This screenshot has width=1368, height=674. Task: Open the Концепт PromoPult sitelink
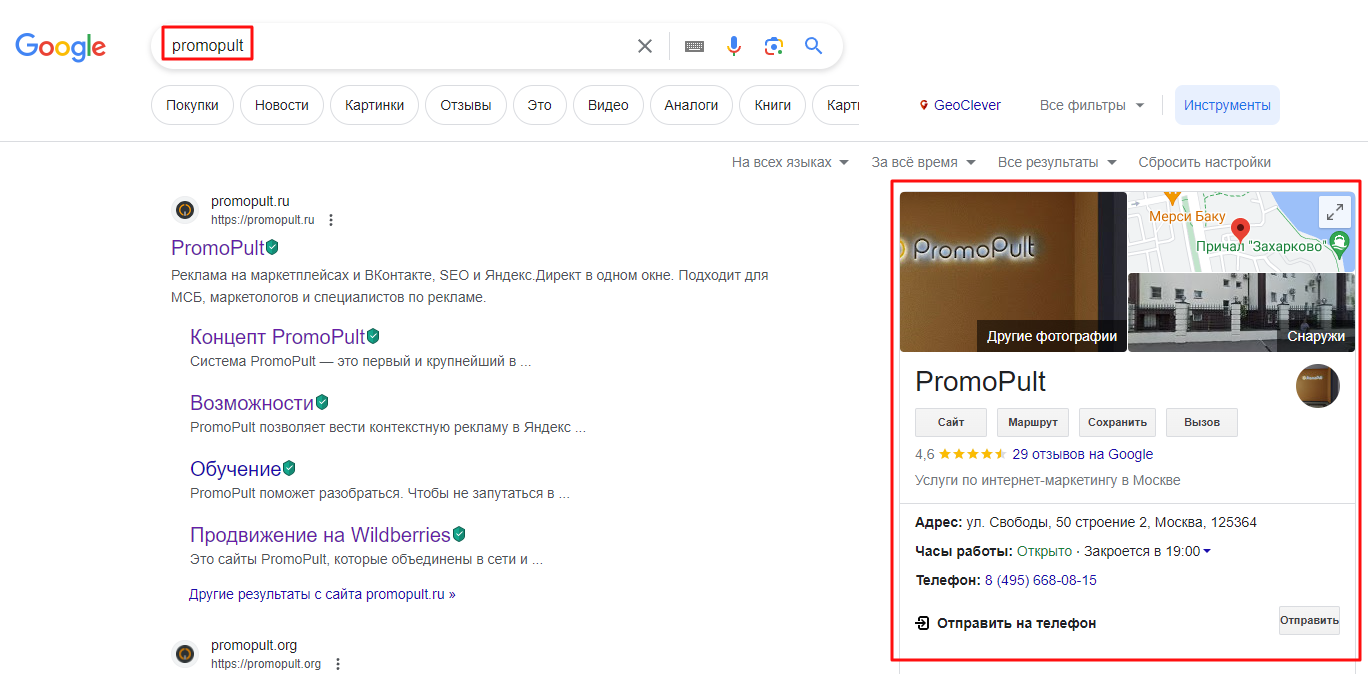pos(277,337)
